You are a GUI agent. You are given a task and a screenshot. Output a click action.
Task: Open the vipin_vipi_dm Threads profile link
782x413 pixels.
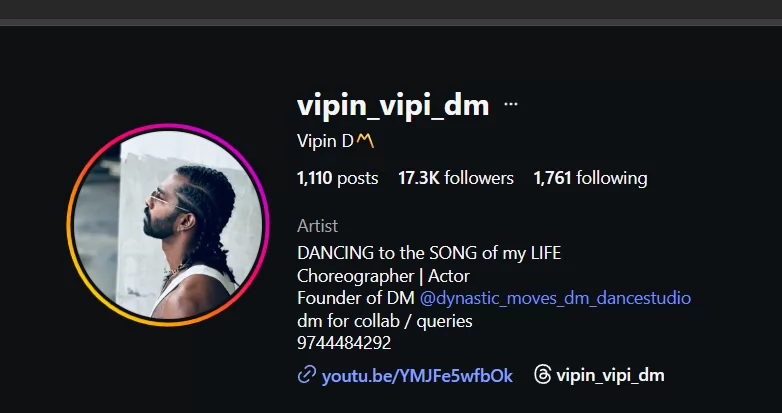click(x=610, y=375)
